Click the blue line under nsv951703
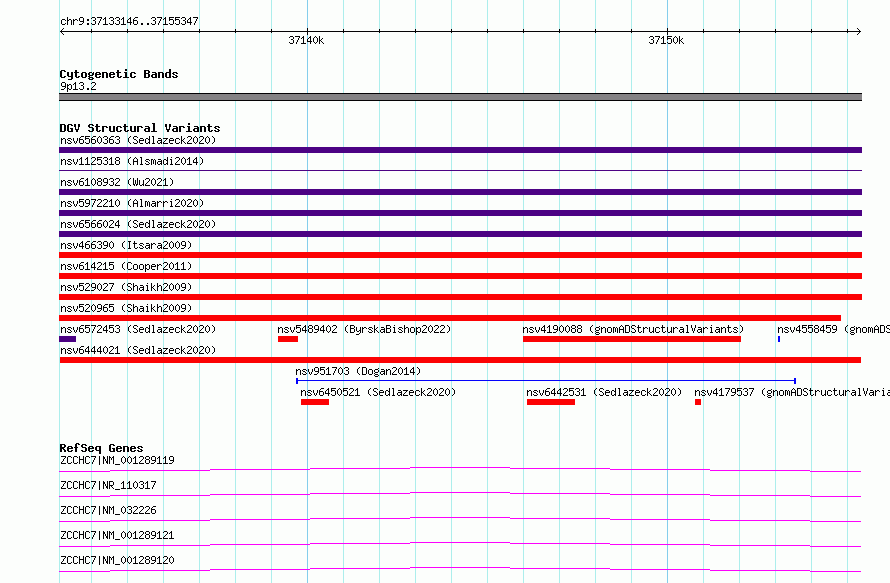This screenshot has width=890, height=583. (546, 381)
